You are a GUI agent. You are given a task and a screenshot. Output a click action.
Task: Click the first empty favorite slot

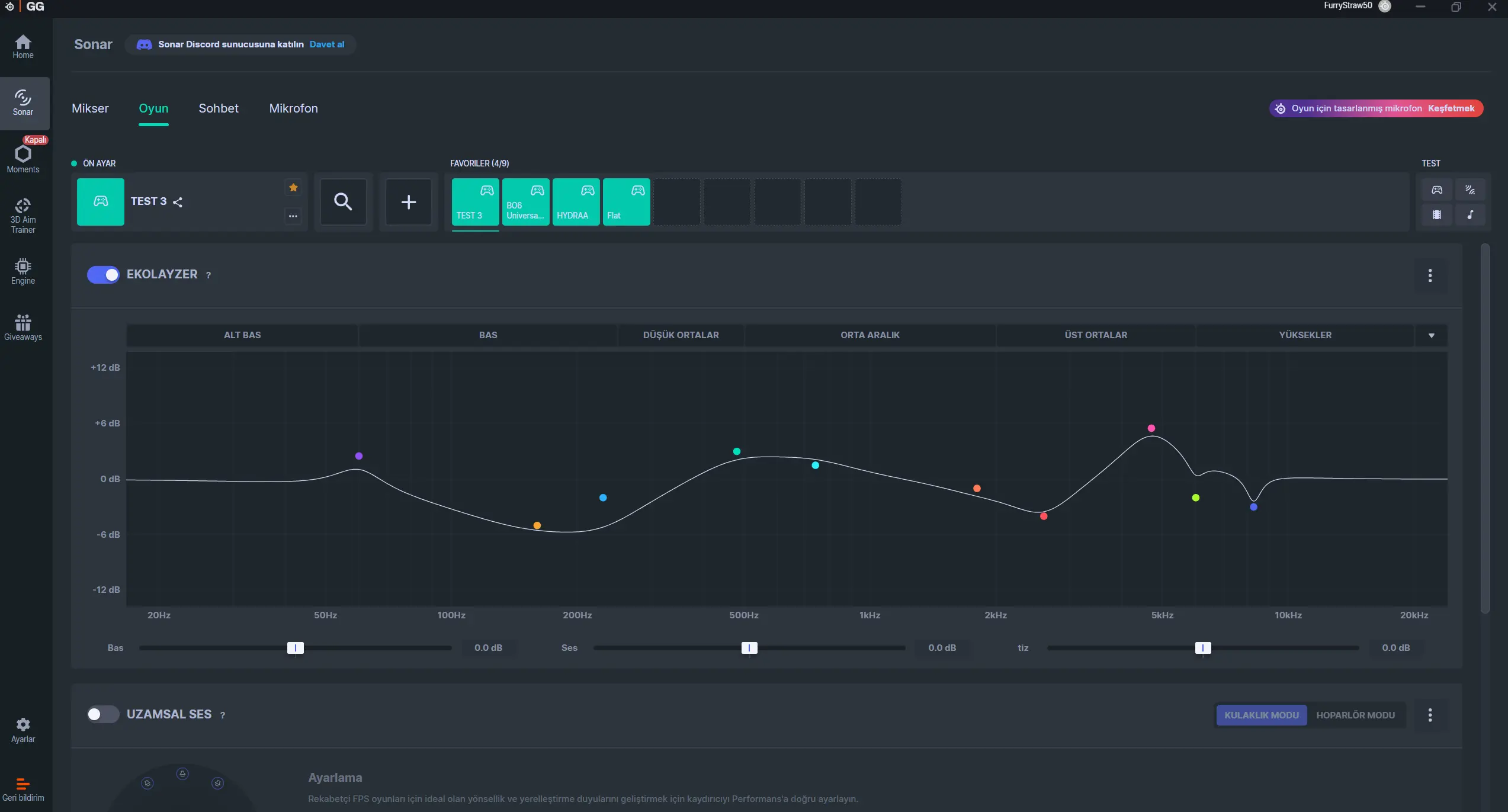[x=677, y=202]
